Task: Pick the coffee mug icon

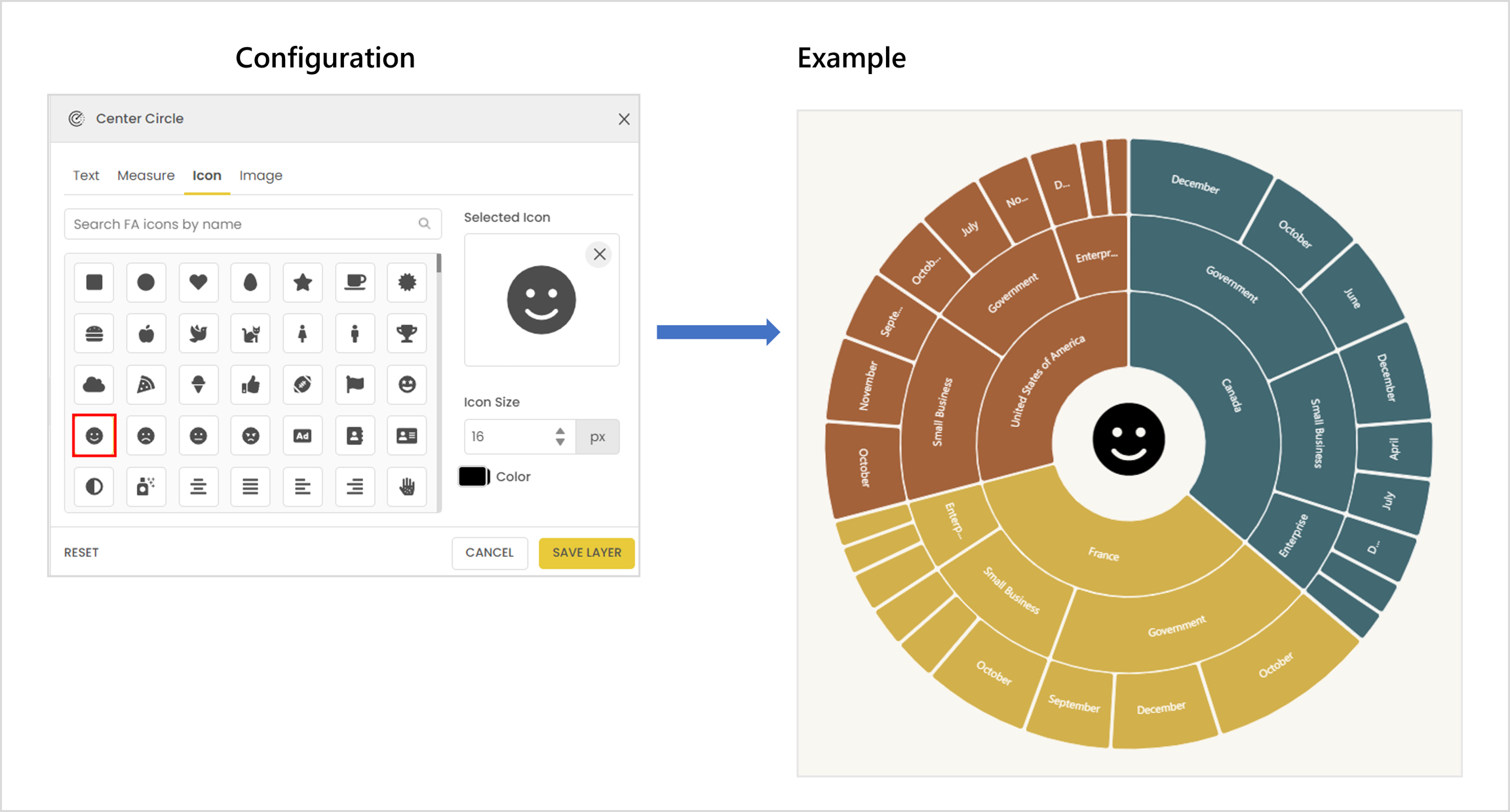Action: (355, 282)
